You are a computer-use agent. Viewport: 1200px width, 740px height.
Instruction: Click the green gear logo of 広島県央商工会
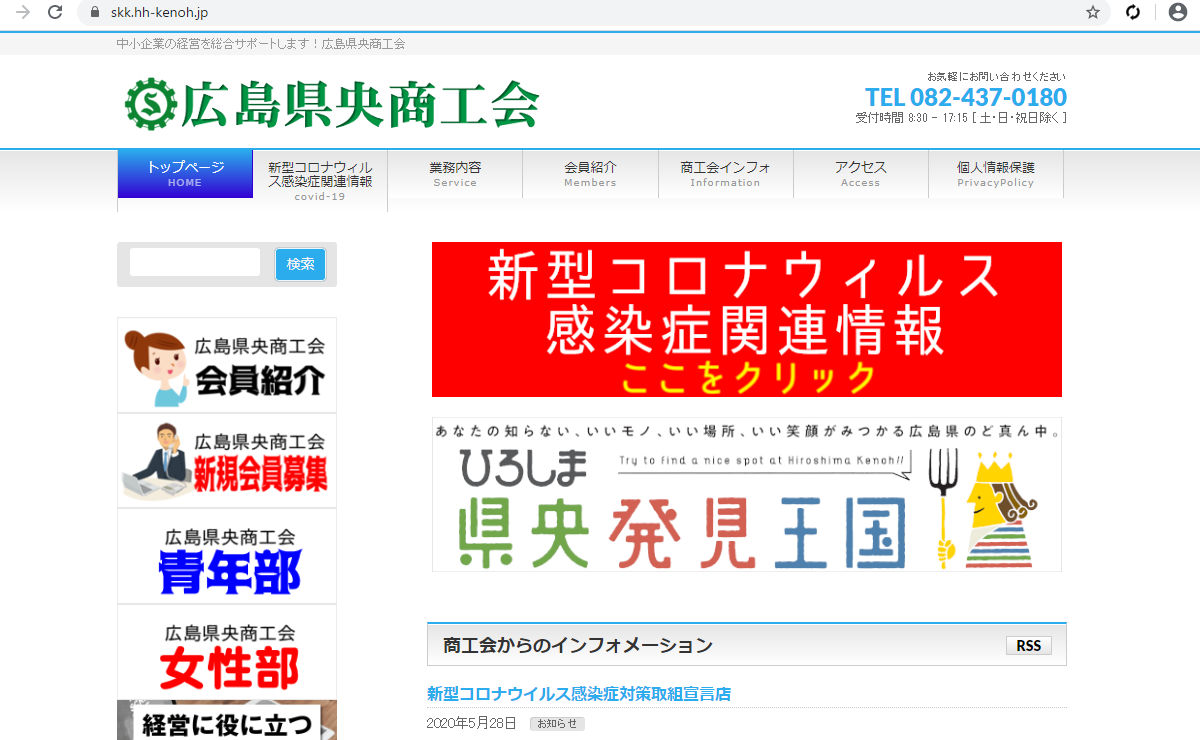pos(151,104)
